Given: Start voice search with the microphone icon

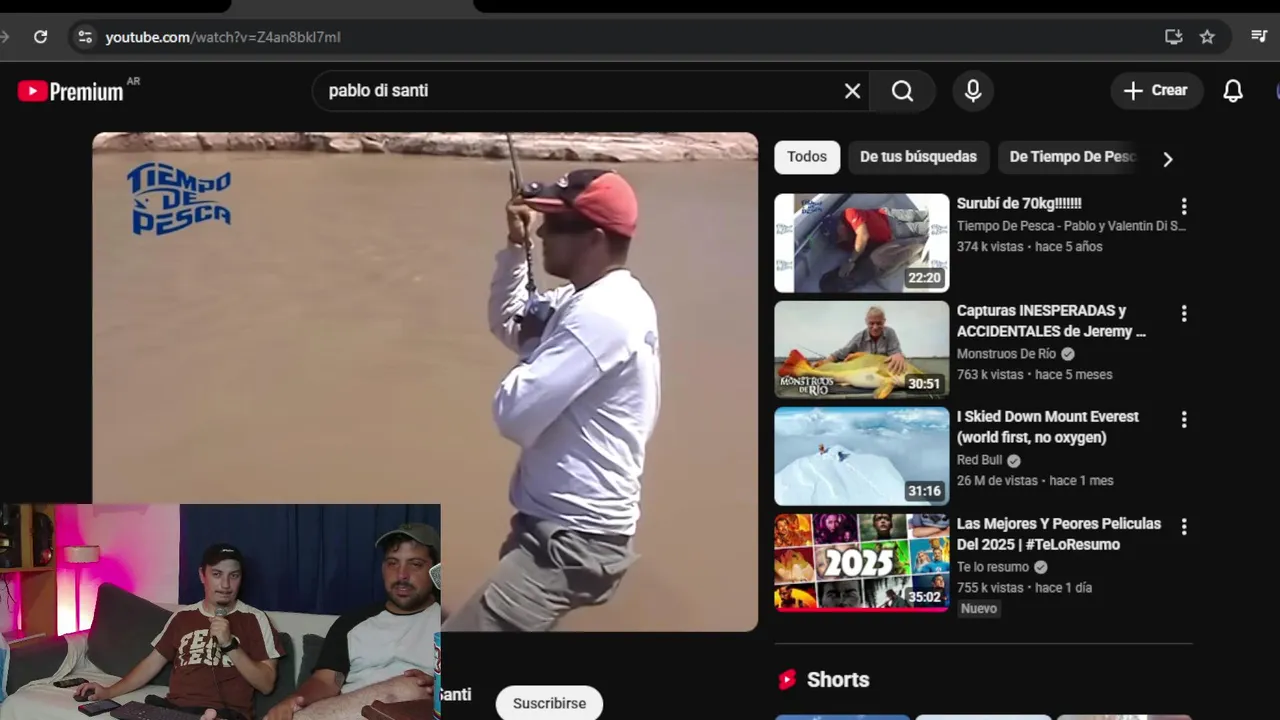Looking at the screenshot, I should click(x=973, y=91).
